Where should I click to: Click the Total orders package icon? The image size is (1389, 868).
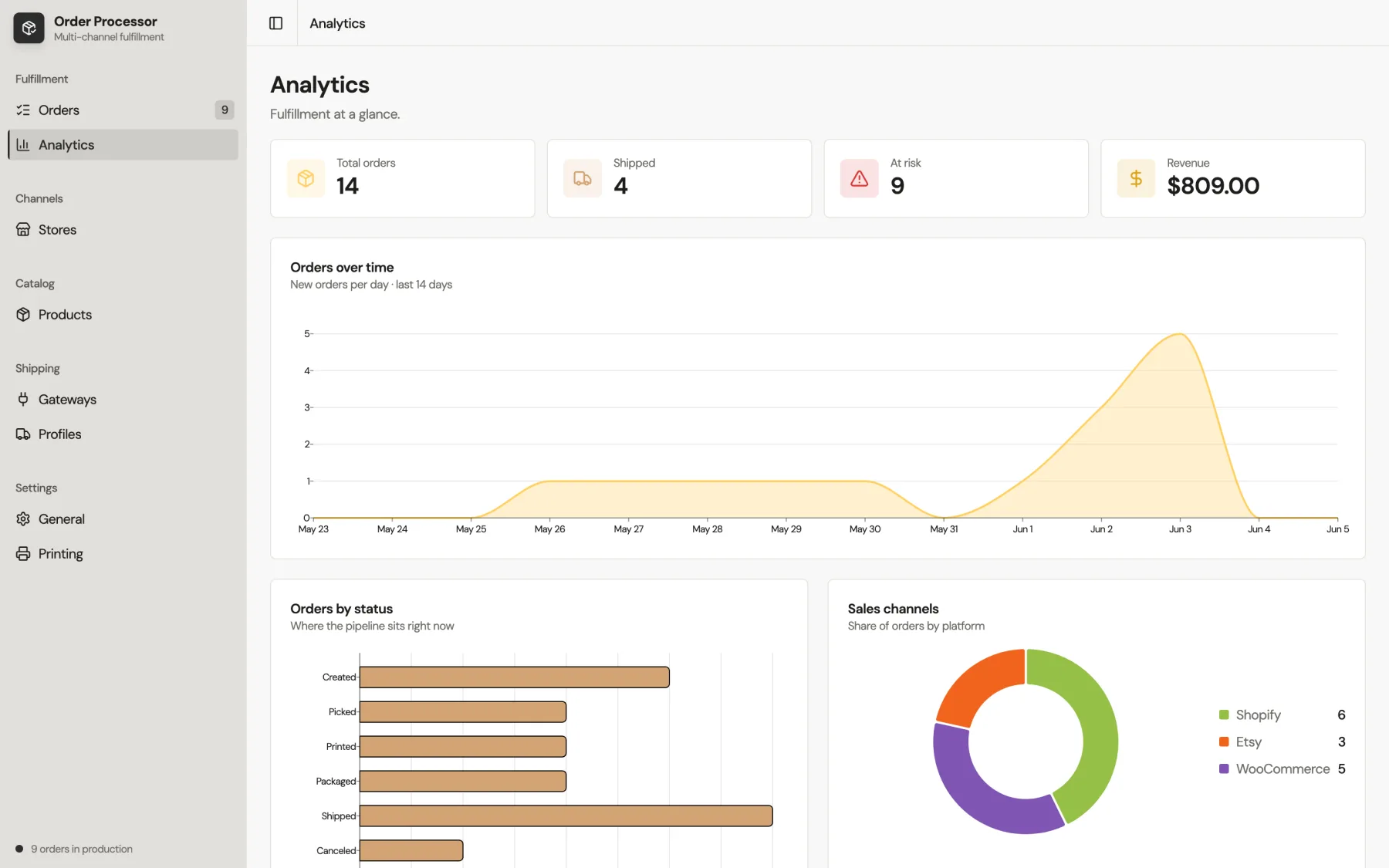(306, 178)
